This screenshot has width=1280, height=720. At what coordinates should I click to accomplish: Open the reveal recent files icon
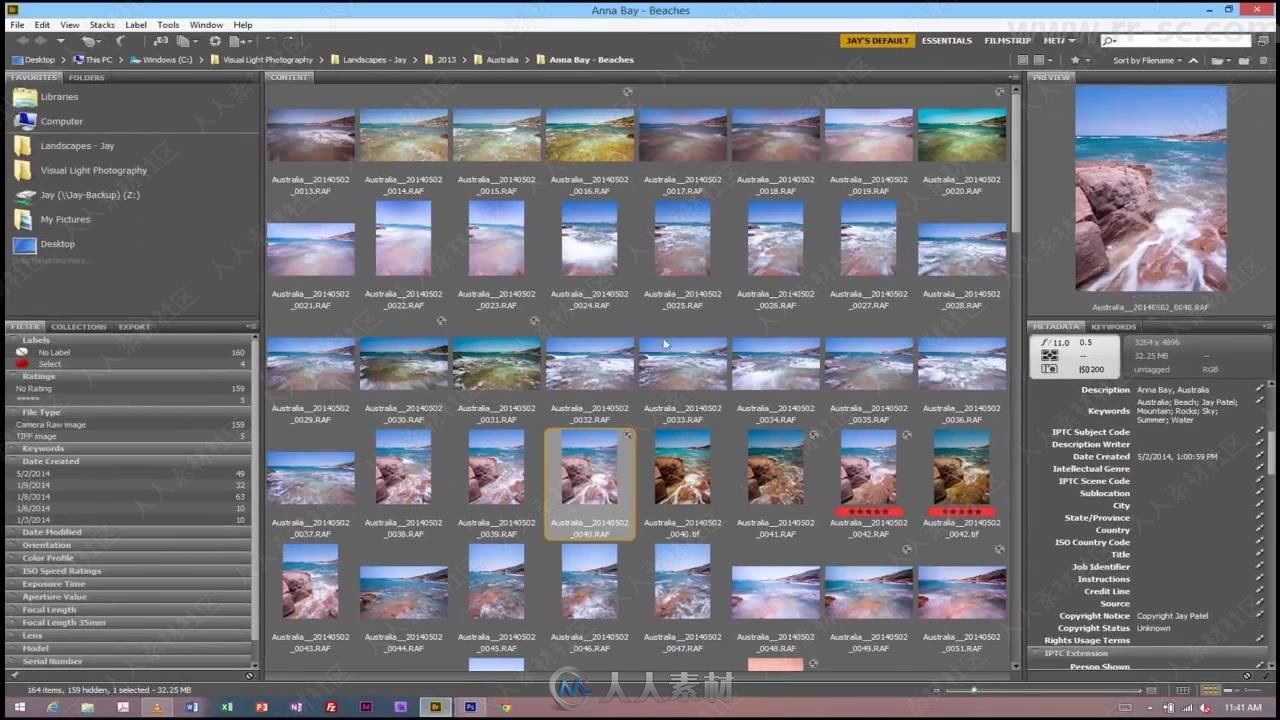(x=91, y=41)
